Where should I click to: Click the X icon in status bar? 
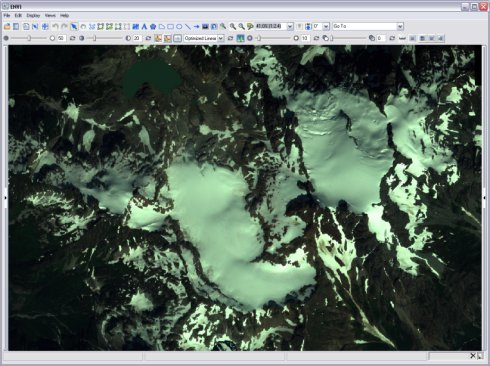(x=472, y=356)
